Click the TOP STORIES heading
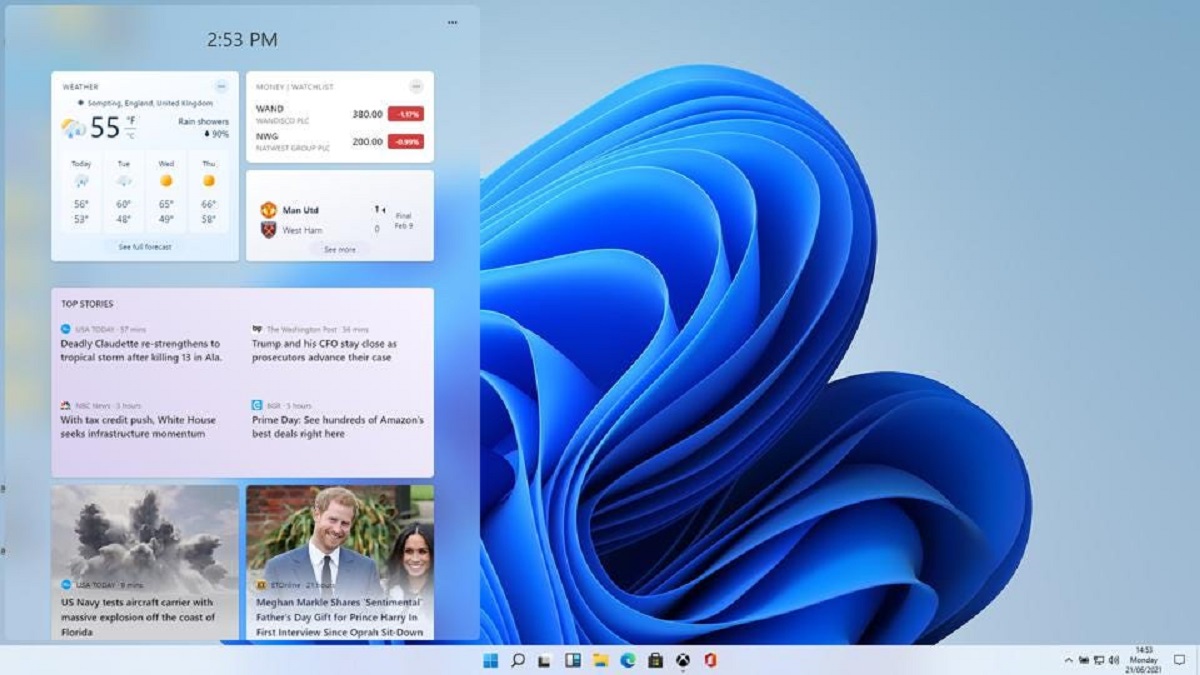1200x675 pixels. (87, 303)
